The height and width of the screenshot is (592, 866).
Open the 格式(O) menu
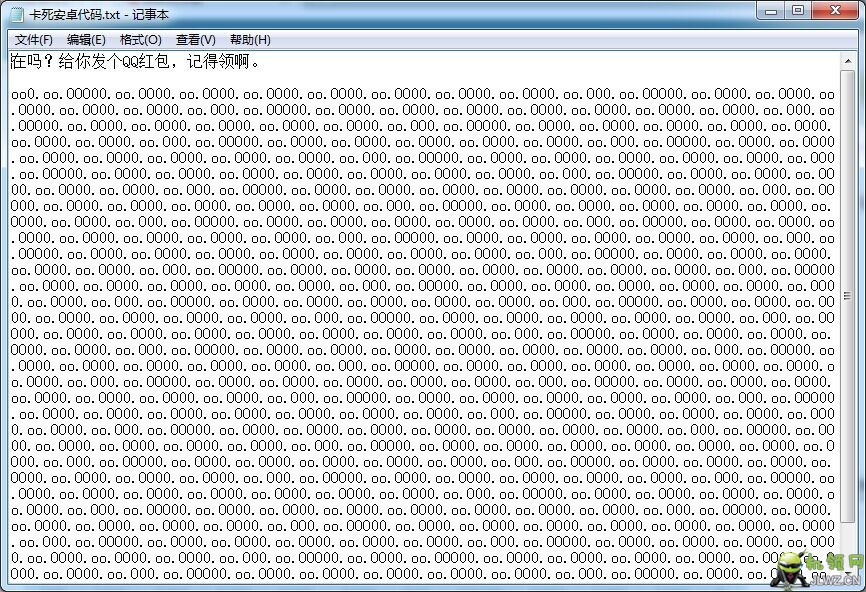141,40
